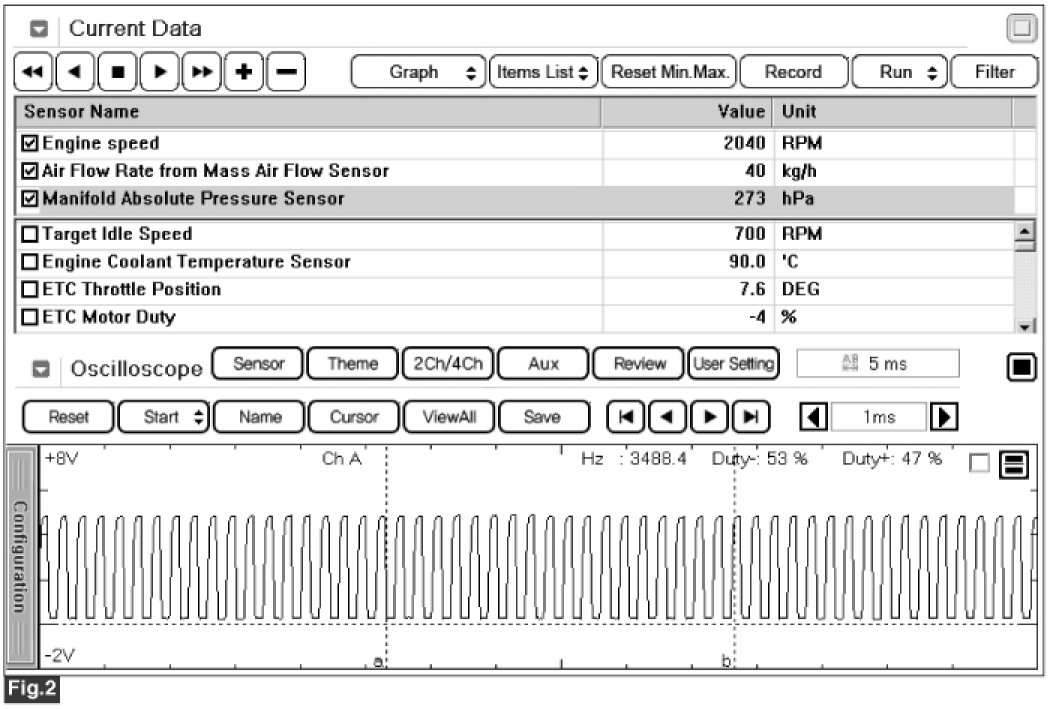1050x709 pixels.
Task: Enable the Target Idle Speed checkbox
Action: (x=30, y=235)
